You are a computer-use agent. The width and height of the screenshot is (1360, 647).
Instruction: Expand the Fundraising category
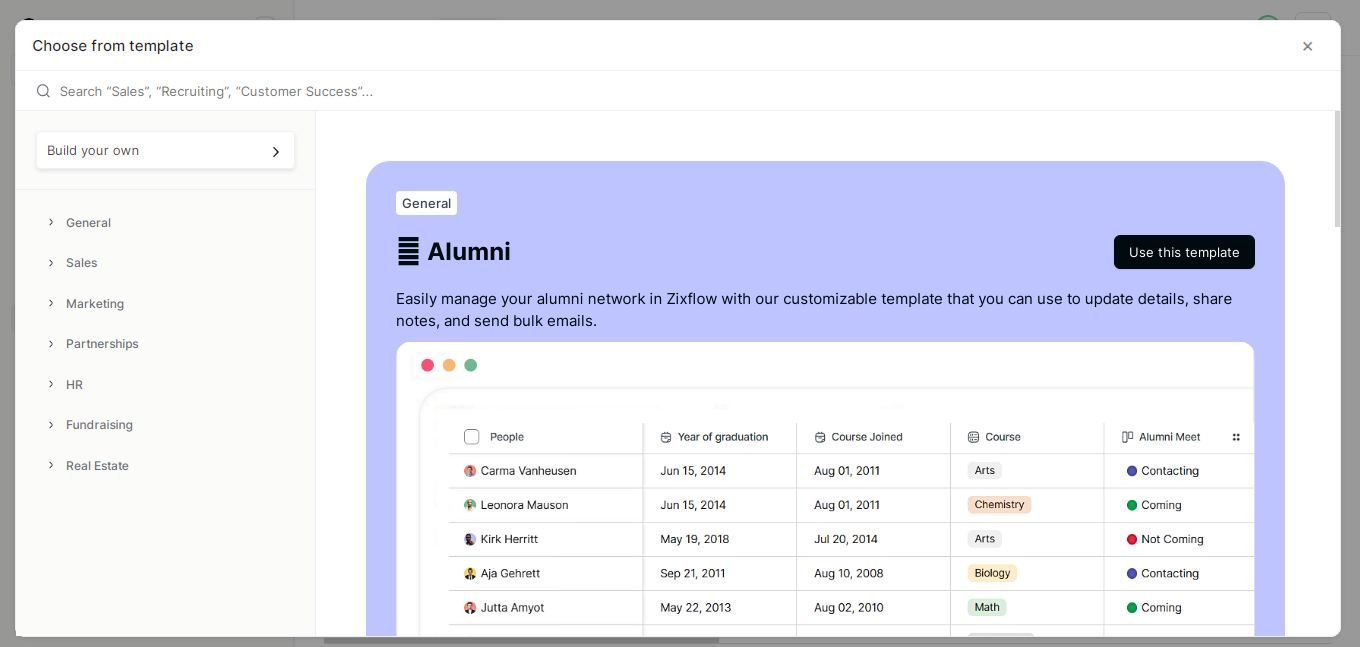(99, 424)
